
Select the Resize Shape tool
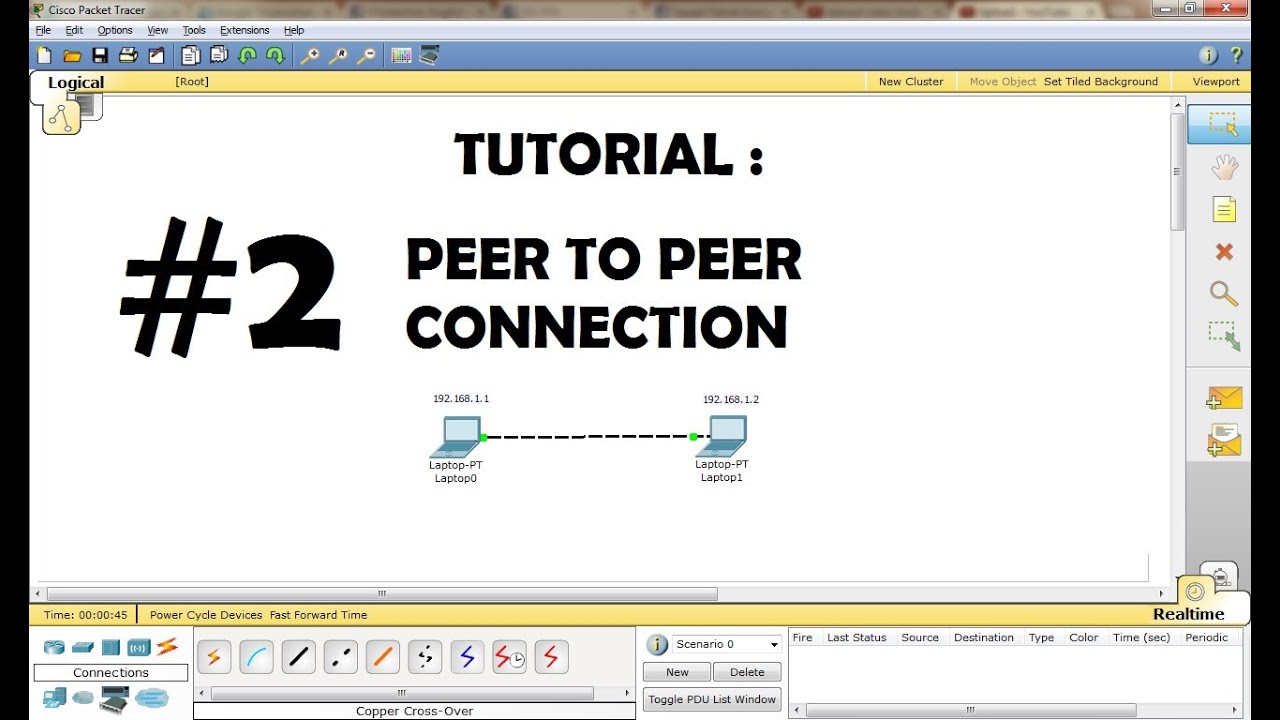tap(1224, 336)
